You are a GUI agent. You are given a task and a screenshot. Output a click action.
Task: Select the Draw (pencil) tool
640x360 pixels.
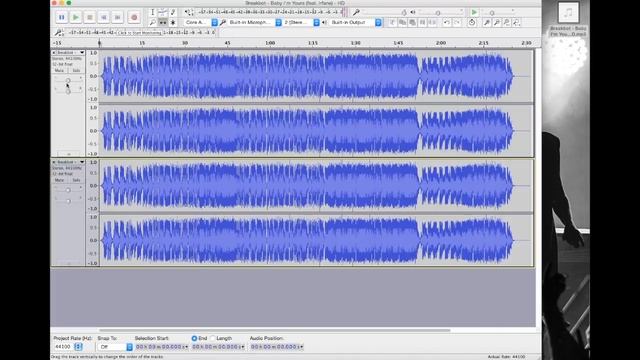pyautogui.click(x=173, y=12)
